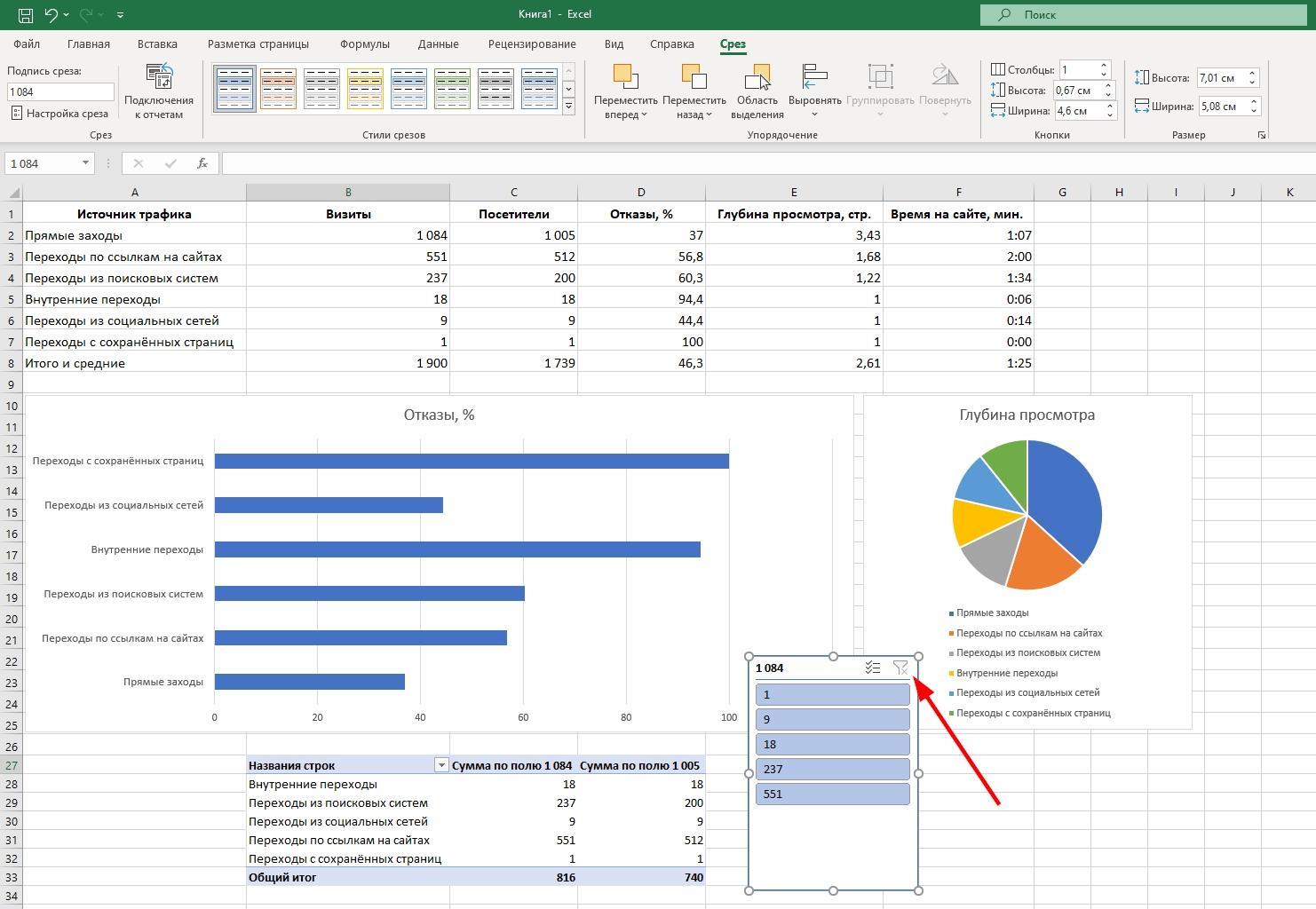
Task: Click the formula bar confirm checkmark
Action: 170,163
